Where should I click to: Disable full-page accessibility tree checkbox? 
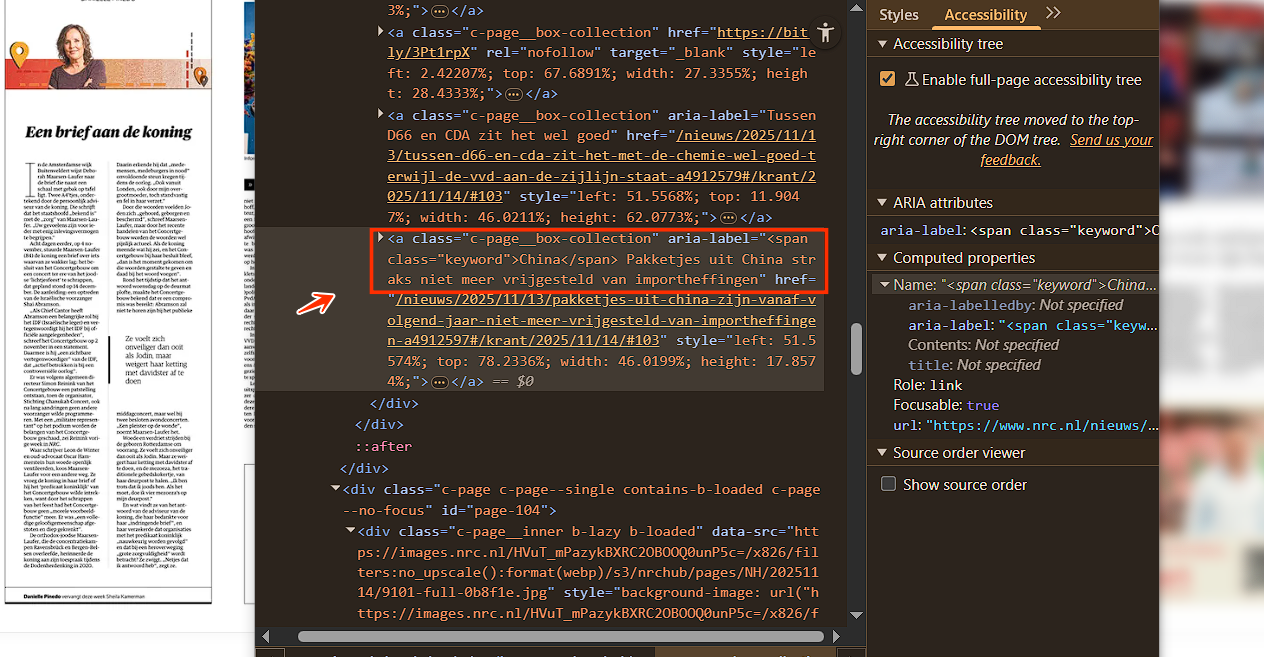887,79
